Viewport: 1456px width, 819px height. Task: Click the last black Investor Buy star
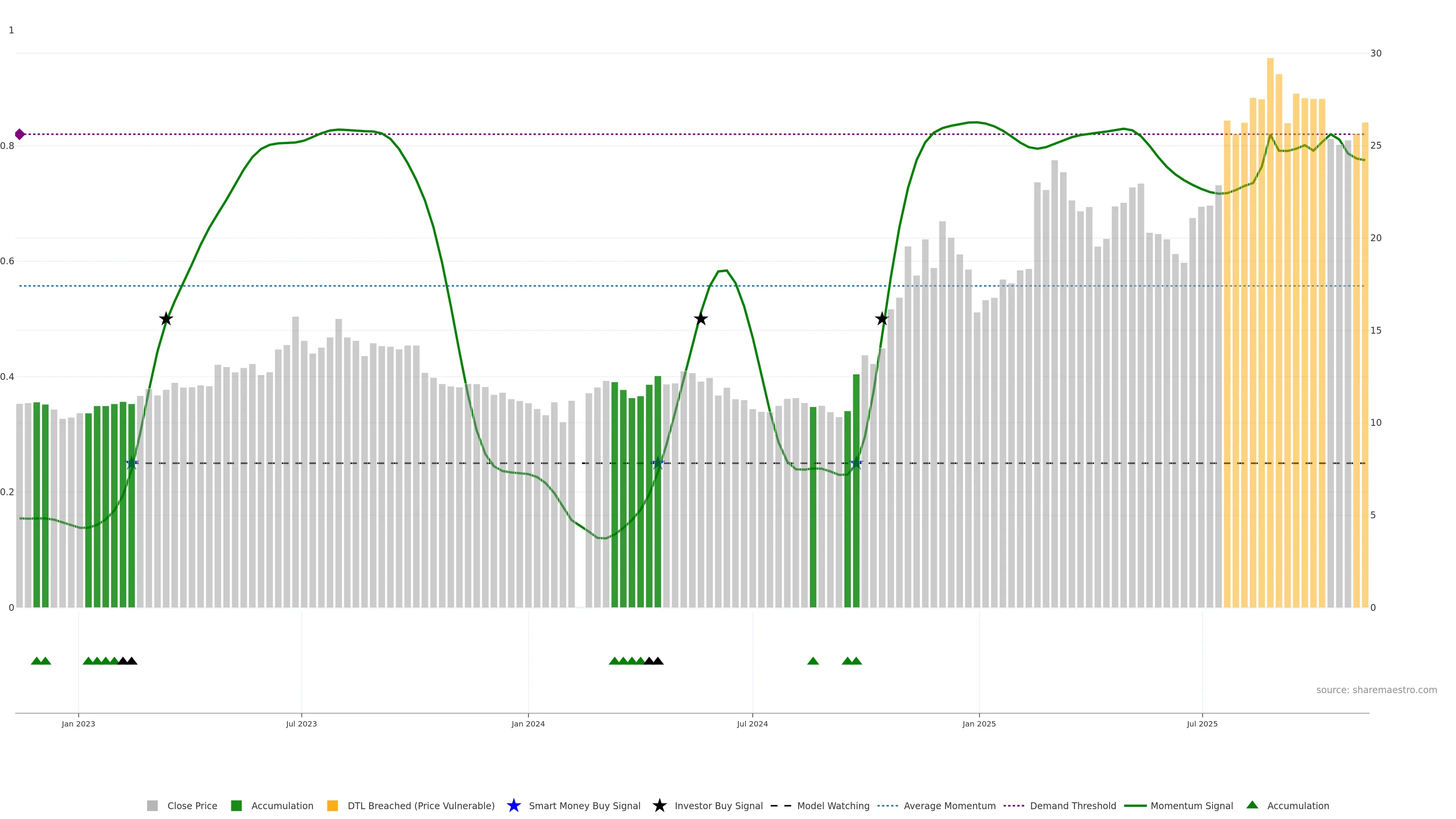click(x=882, y=319)
